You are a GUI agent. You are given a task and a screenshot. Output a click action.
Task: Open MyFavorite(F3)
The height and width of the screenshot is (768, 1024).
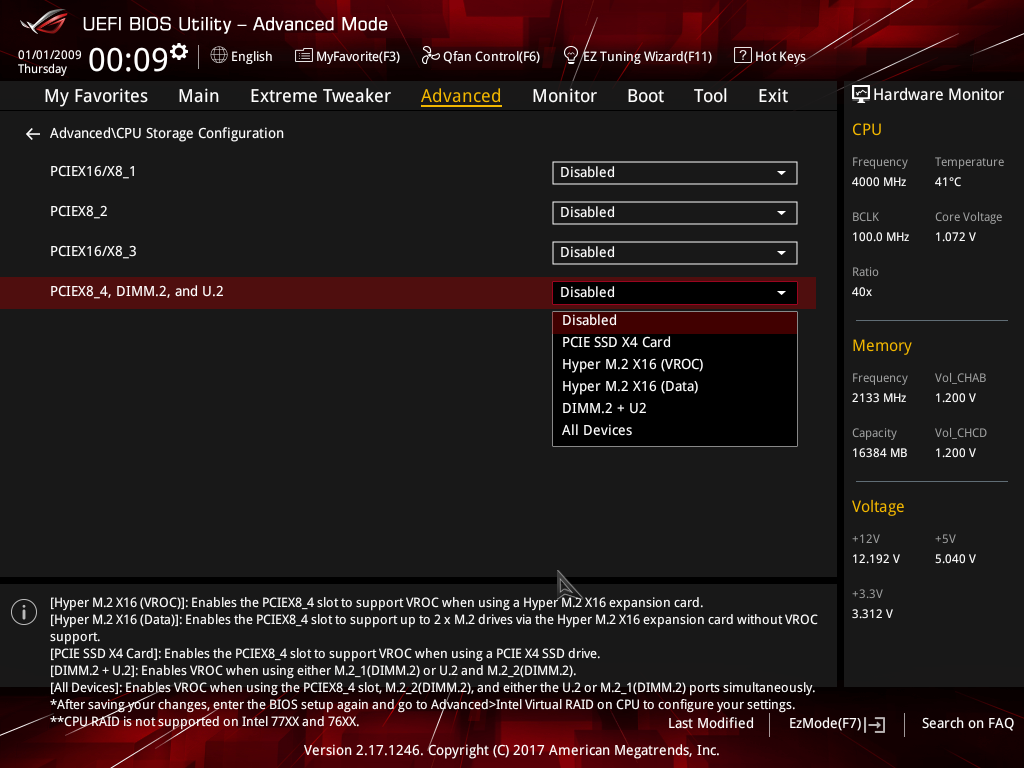347,56
